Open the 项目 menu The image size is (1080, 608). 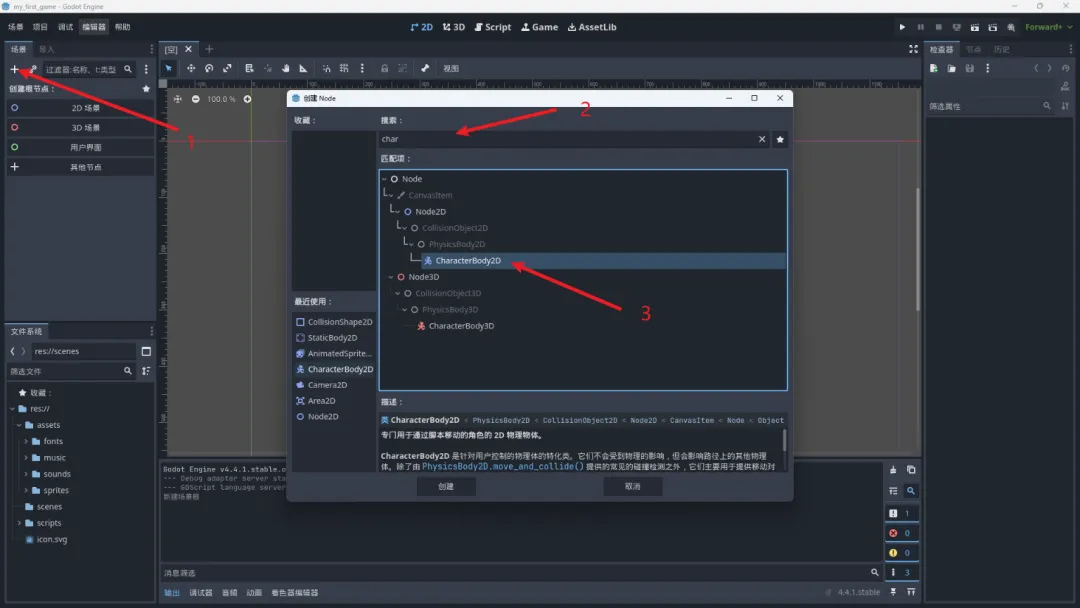click(40, 27)
